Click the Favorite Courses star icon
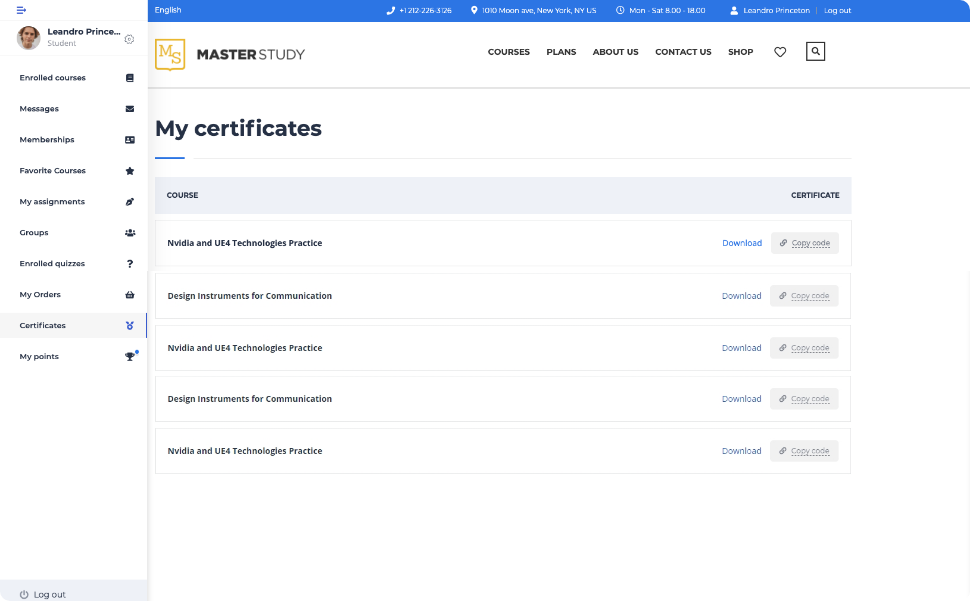 130,171
